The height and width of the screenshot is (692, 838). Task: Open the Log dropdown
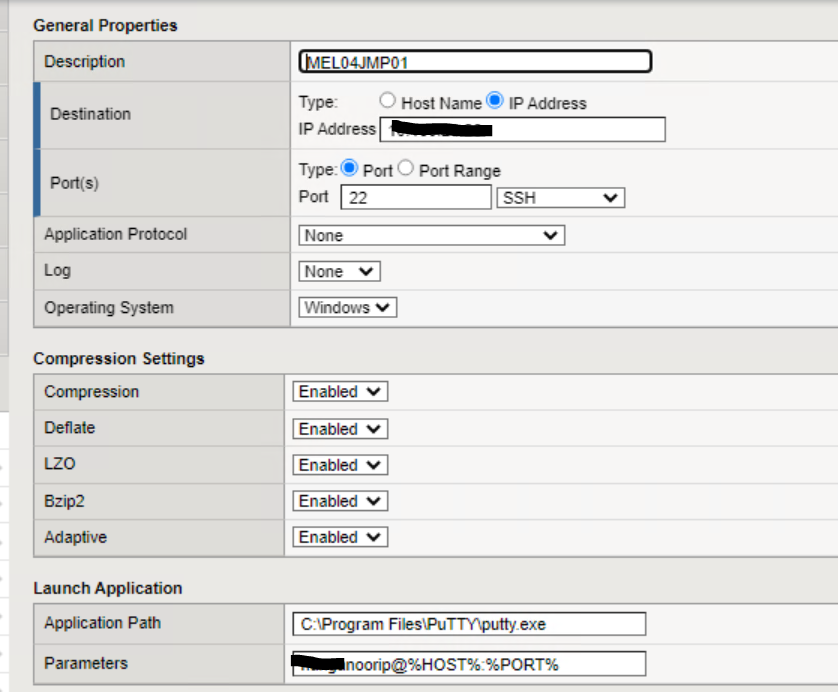tap(339, 271)
